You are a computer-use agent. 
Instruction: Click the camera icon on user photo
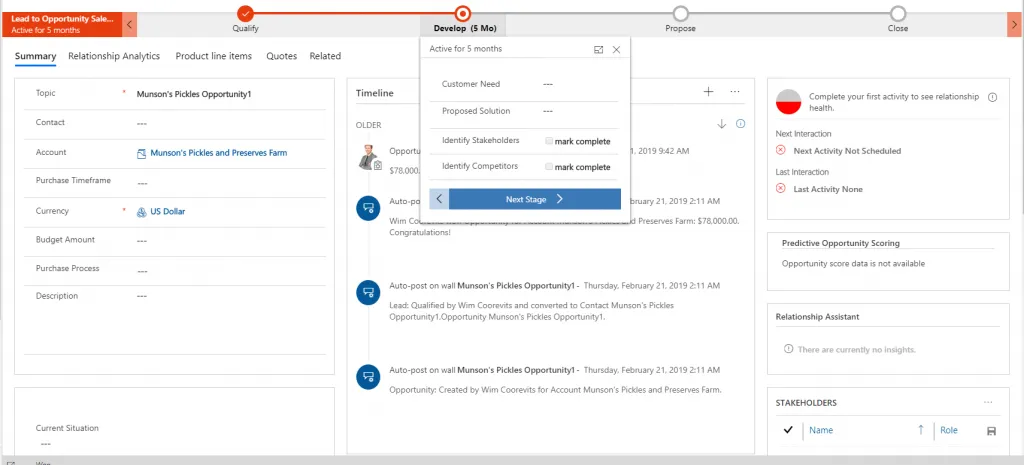tap(377, 166)
